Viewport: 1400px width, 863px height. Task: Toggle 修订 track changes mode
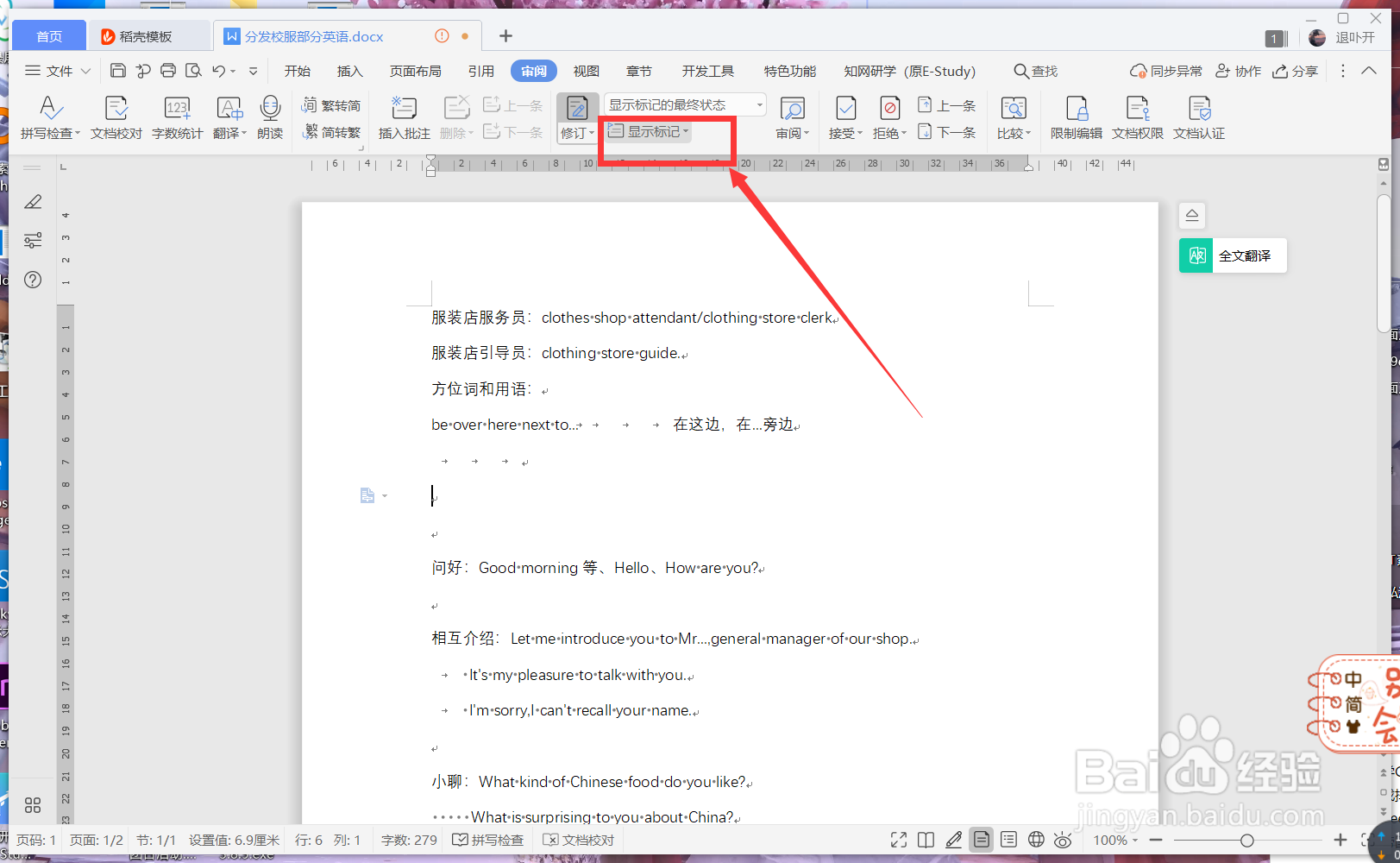(x=575, y=118)
